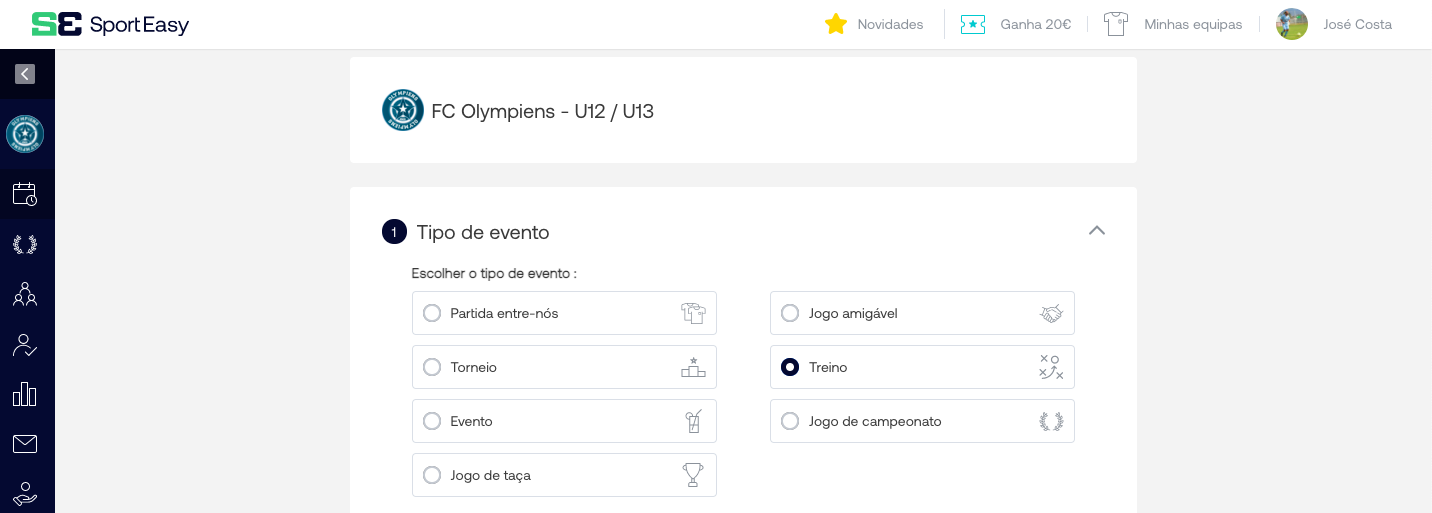This screenshot has width=1432, height=513.
Task: Select the Jogo de taça option
Action: (x=432, y=475)
